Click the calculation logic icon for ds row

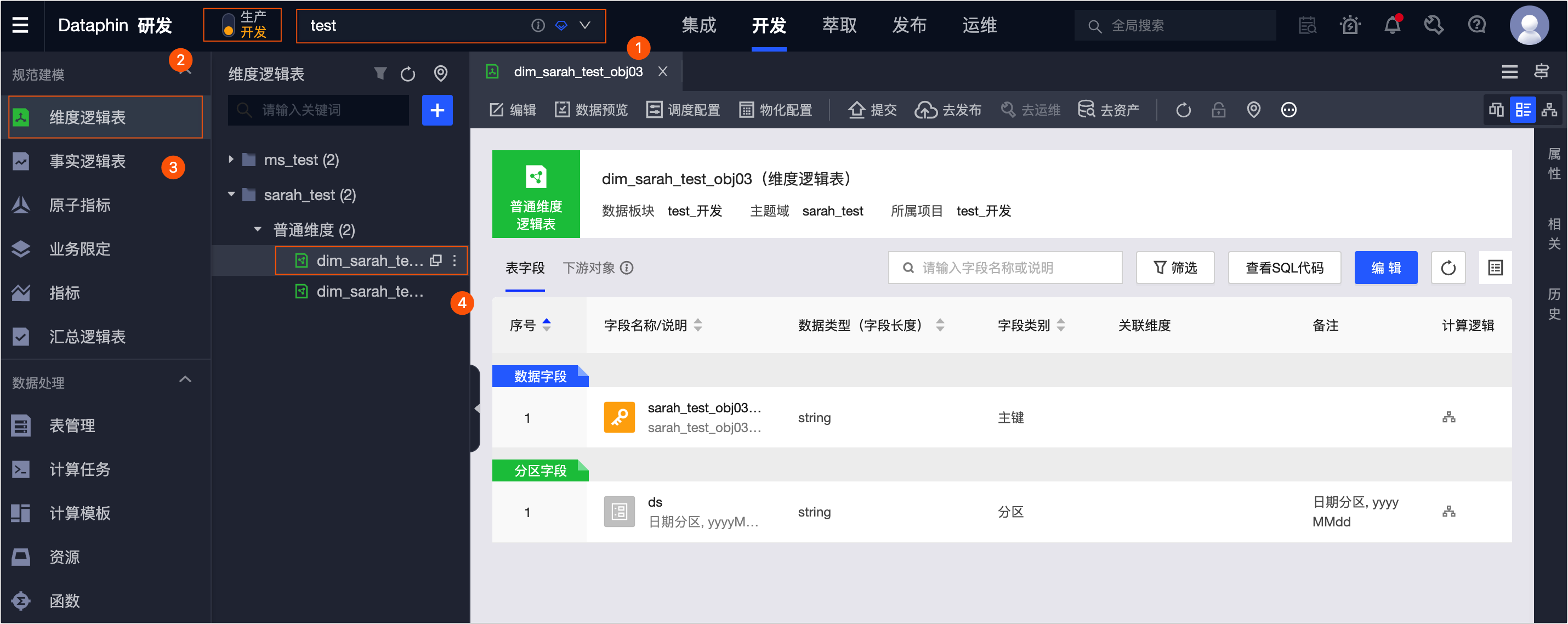(x=1448, y=512)
